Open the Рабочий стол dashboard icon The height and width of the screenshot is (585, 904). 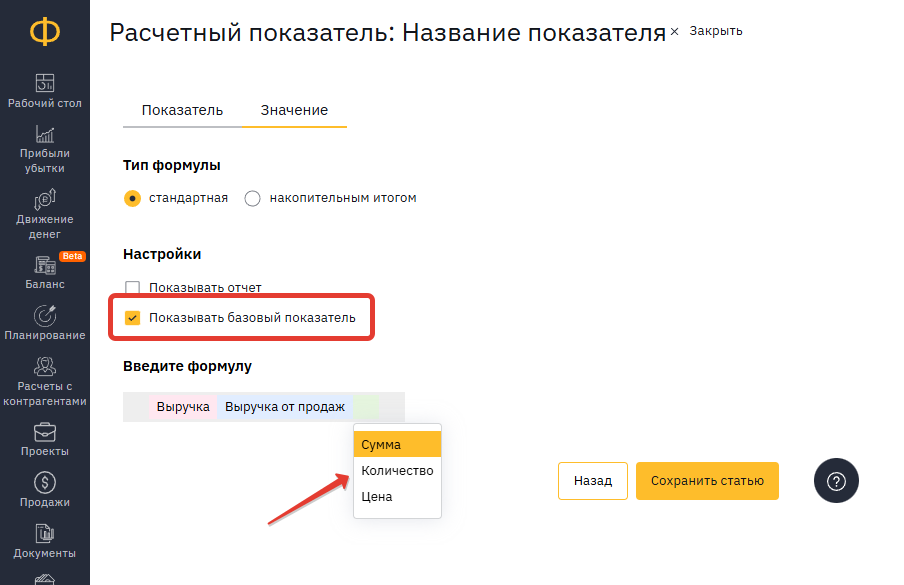[45, 83]
